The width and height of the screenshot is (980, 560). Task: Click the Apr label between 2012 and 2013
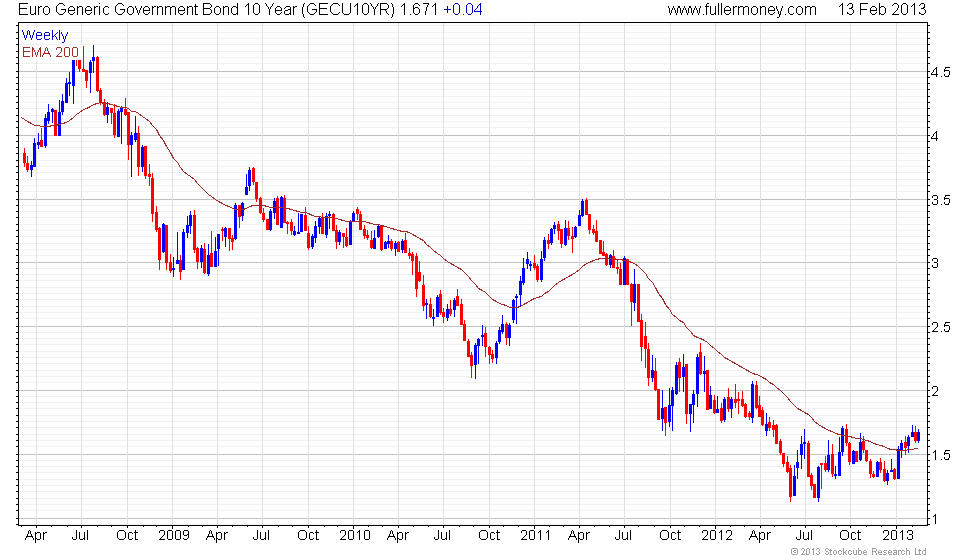tap(760, 536)
